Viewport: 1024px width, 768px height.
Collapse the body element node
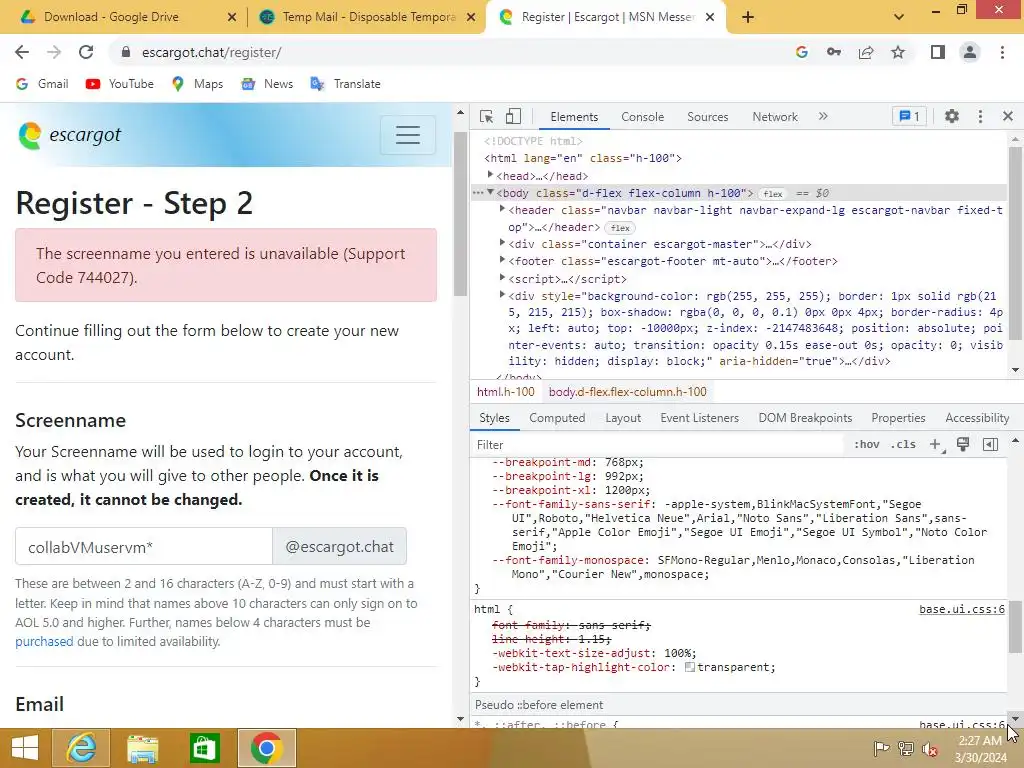[490, 193]
